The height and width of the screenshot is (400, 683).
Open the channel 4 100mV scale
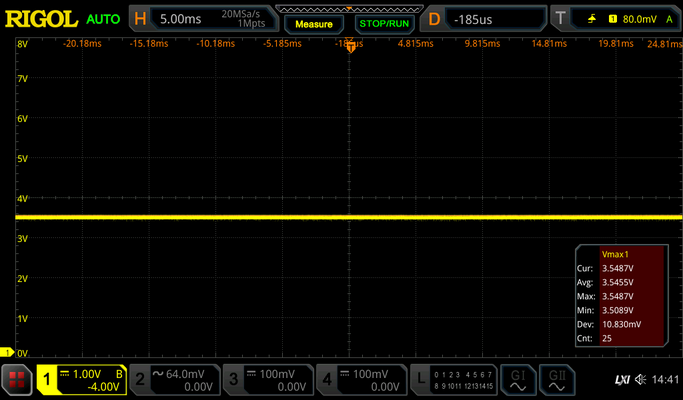point(370,374)
